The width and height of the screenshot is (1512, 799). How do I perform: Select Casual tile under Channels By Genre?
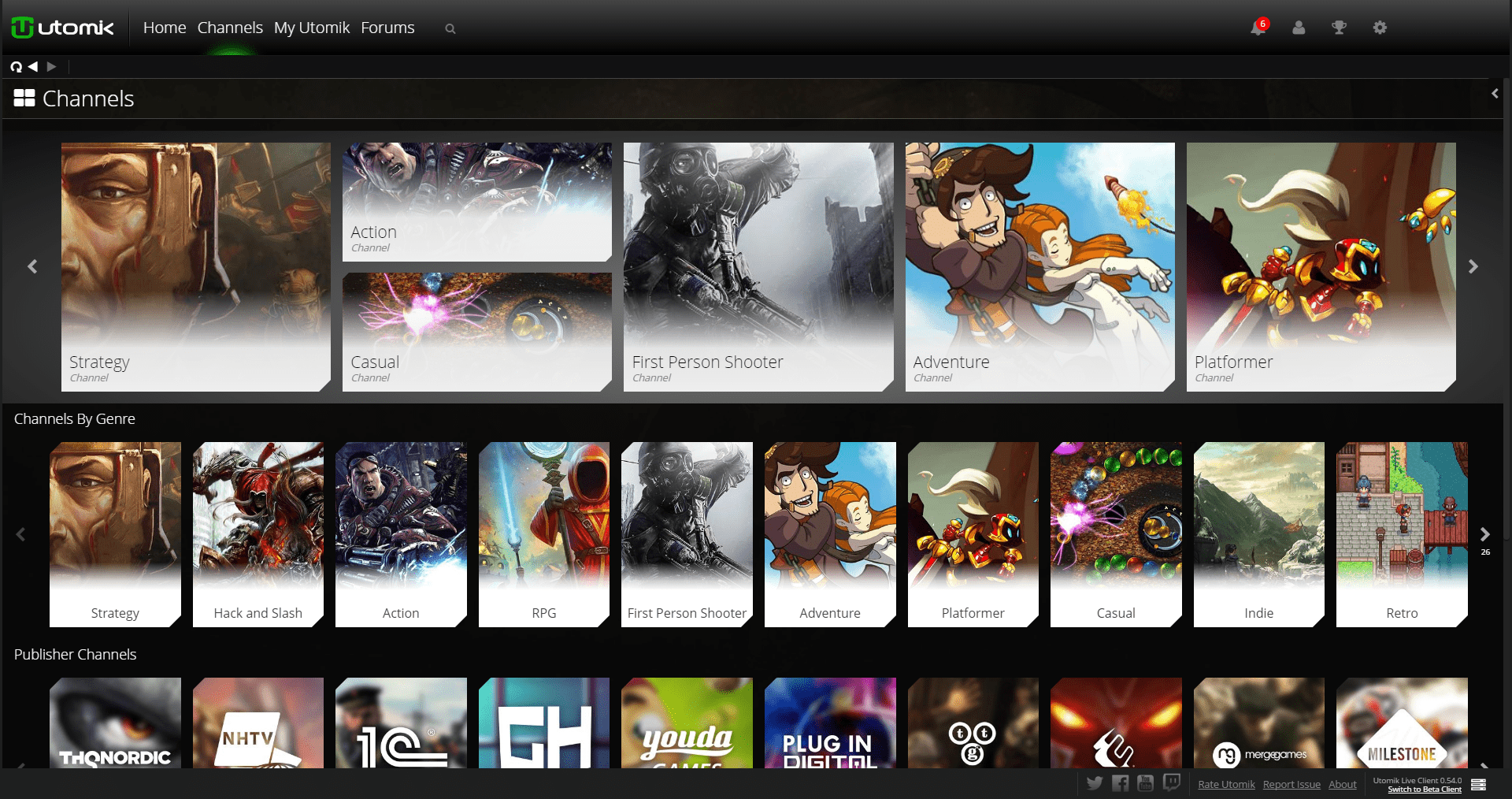(1116, 535)
